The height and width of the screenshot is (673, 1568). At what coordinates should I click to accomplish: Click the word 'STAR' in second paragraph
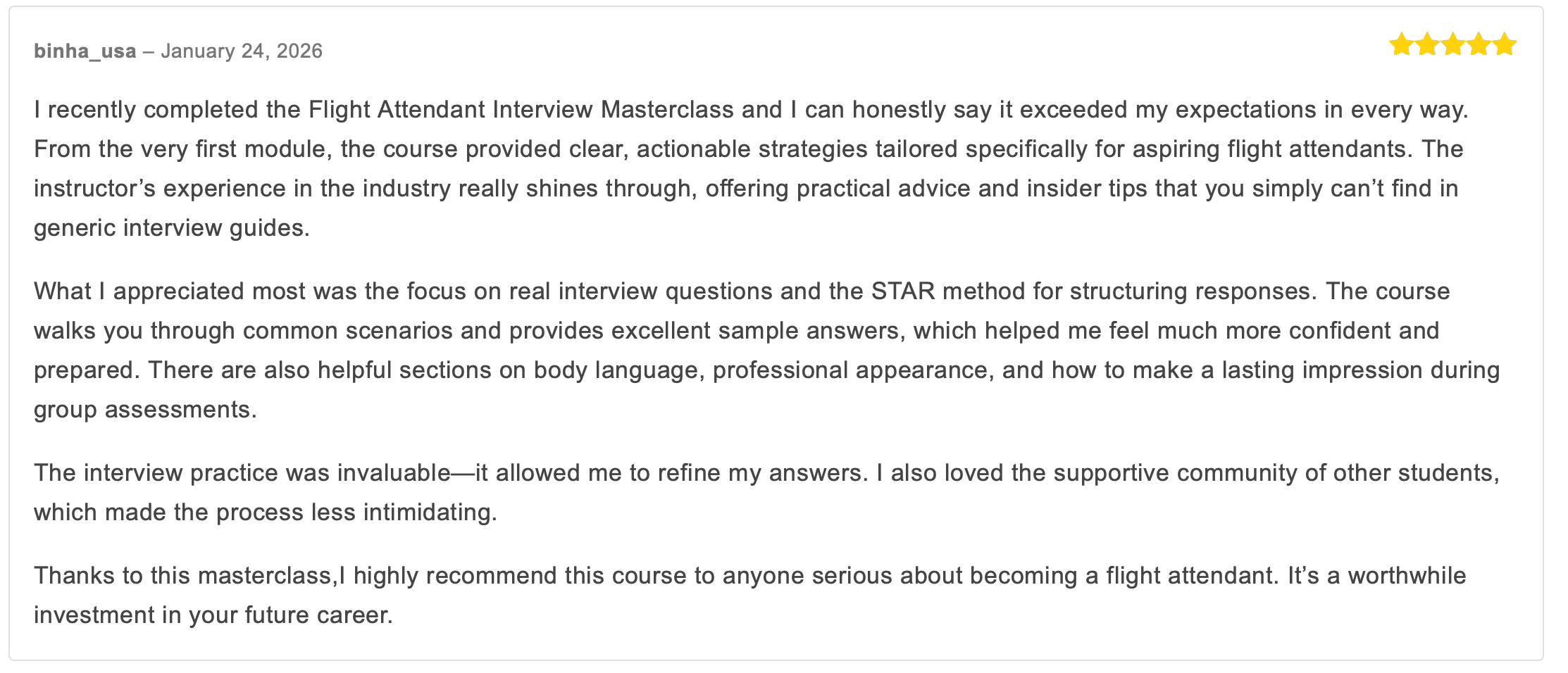coord(903,291)
